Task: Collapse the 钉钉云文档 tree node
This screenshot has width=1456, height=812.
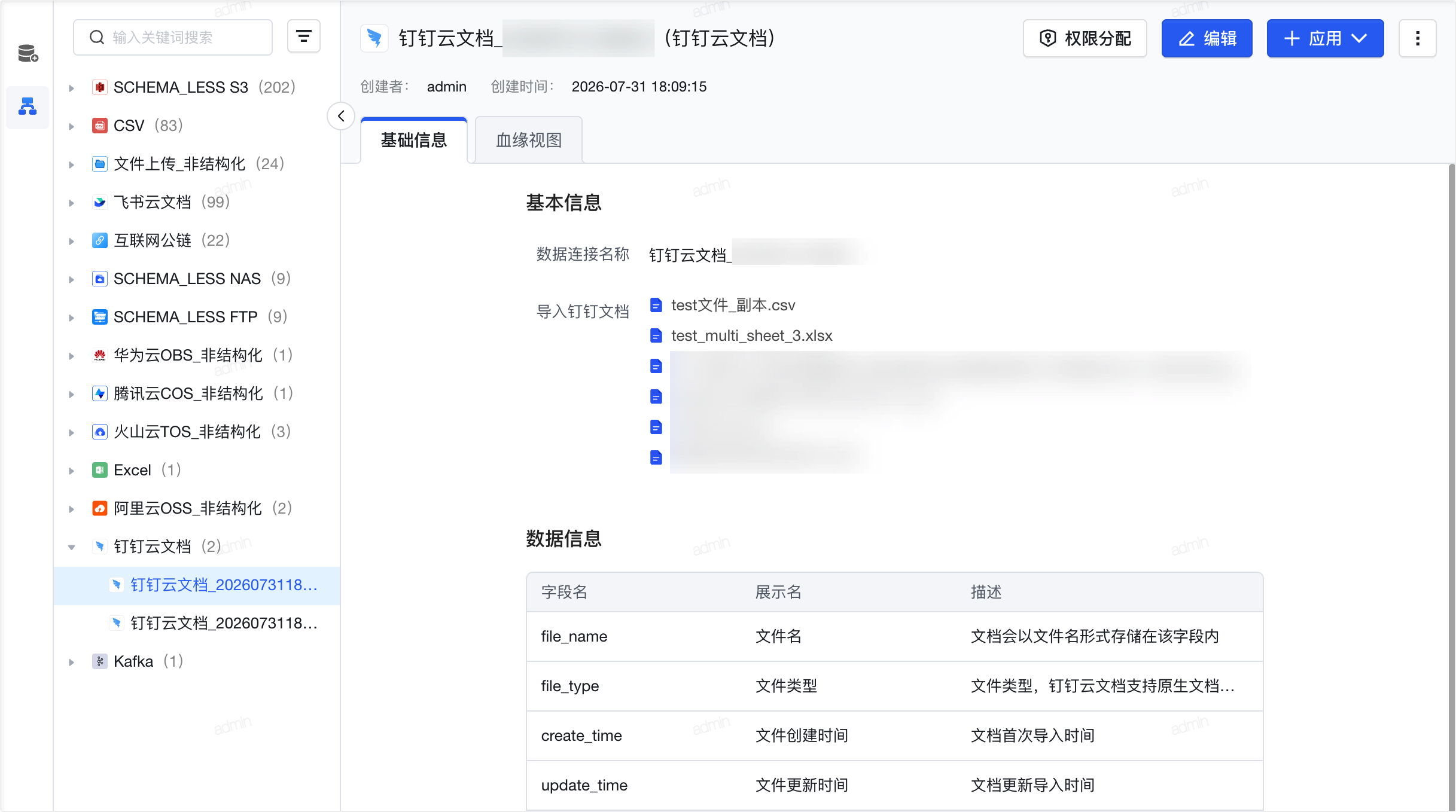Action: (x=71, y=547)
